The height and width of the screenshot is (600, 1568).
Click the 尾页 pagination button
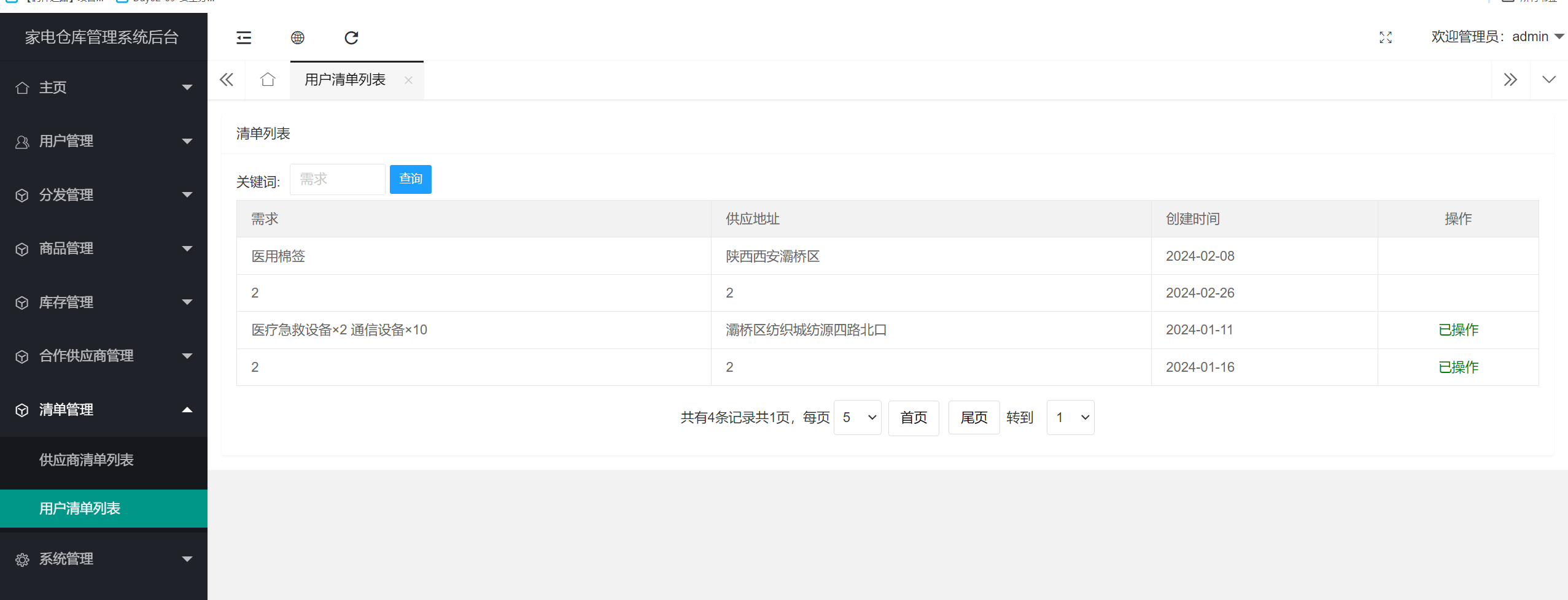(x=973, y=417)
